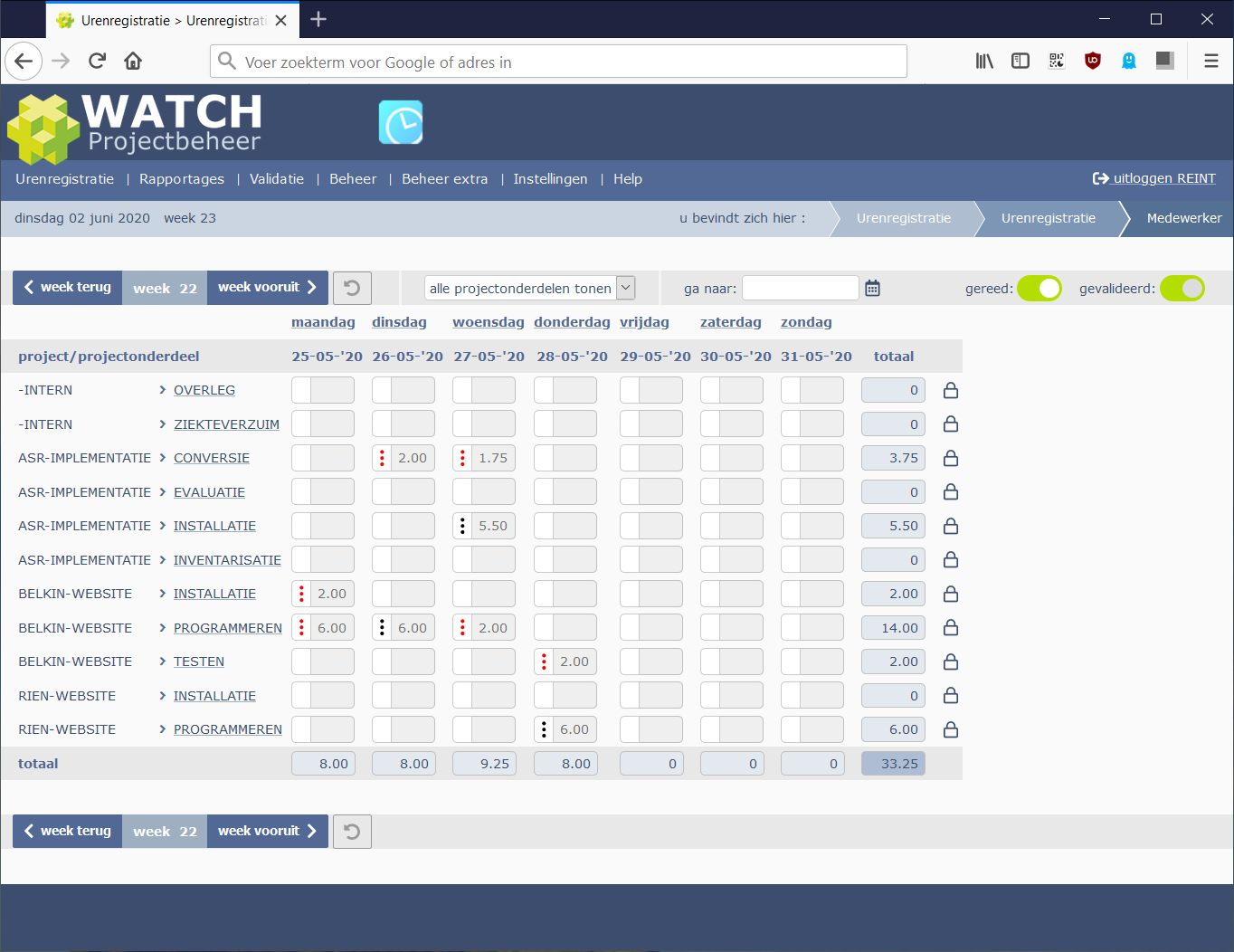Click EVALUATIE Friday hours field
Screen dimensions: 1234x952
tap(651, 492)
